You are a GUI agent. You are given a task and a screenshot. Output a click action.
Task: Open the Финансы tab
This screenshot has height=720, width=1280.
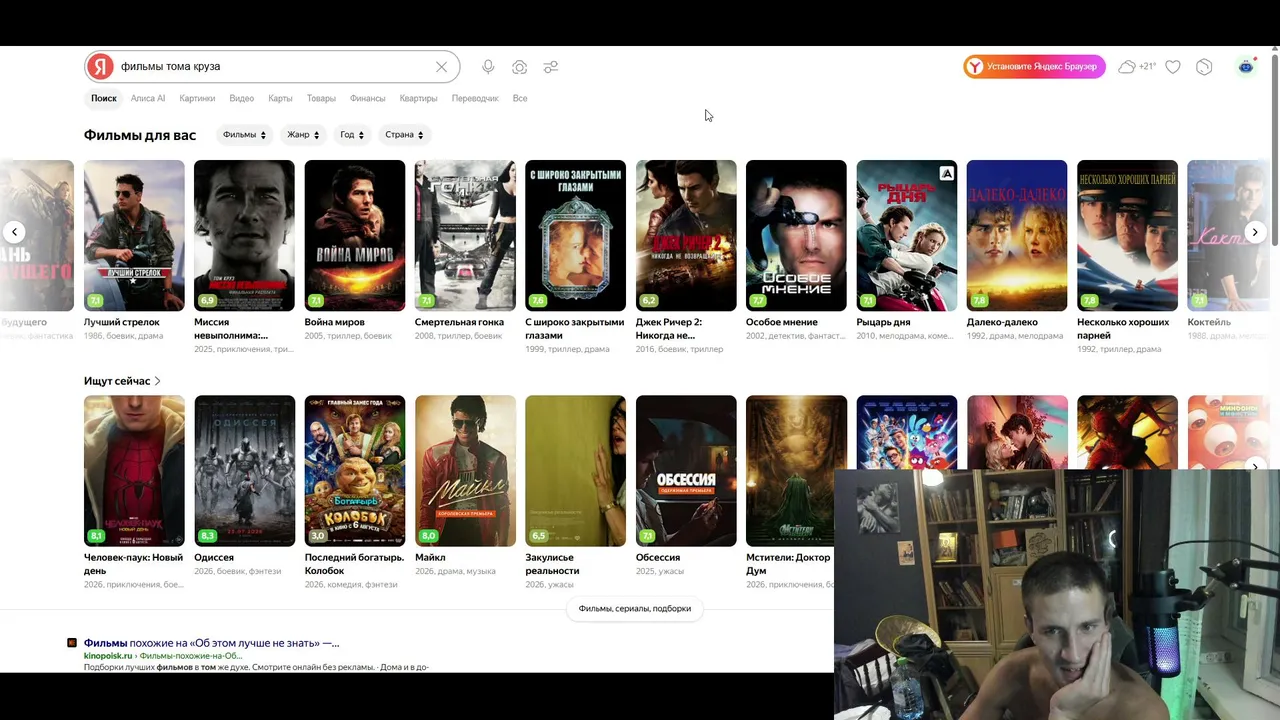click(368, 98)
